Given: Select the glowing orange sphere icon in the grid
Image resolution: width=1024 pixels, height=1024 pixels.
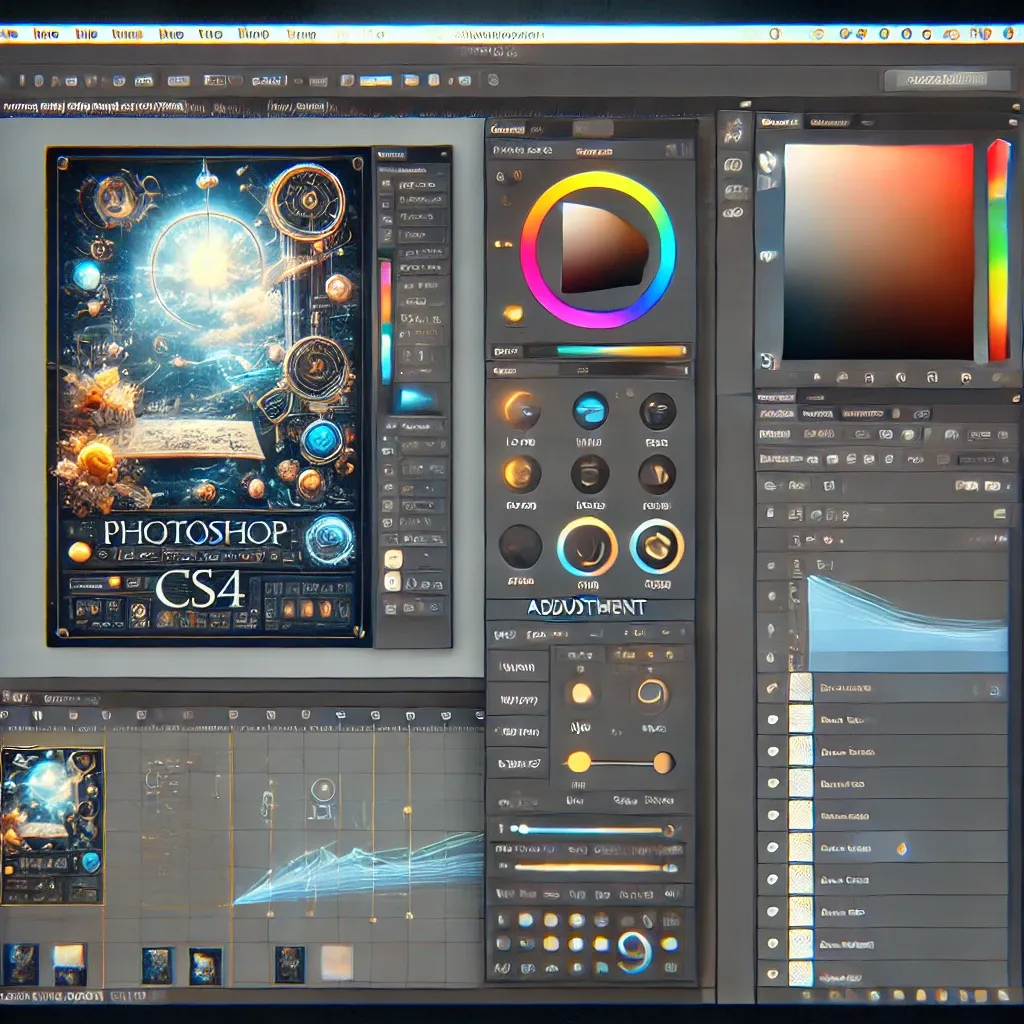Looking at the screenshot, I should pos(521,473).
